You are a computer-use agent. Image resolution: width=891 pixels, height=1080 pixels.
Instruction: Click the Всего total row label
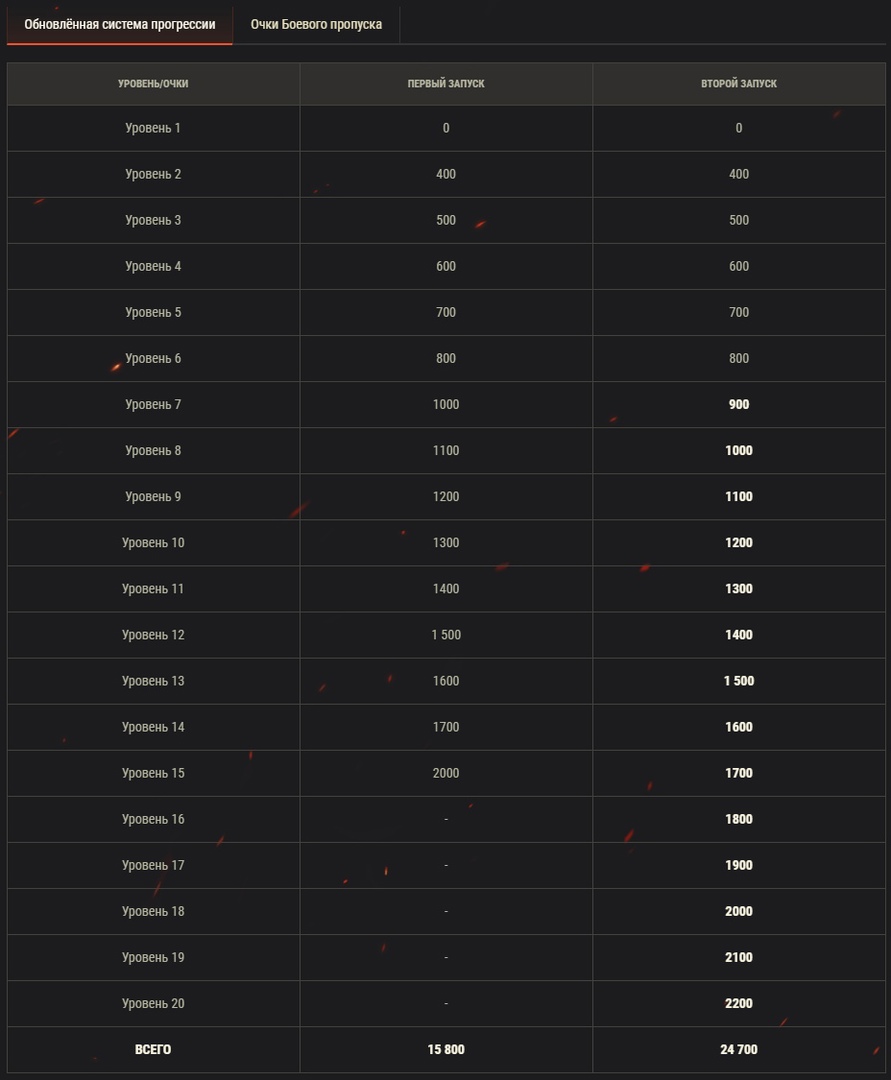pos(153,1050)
